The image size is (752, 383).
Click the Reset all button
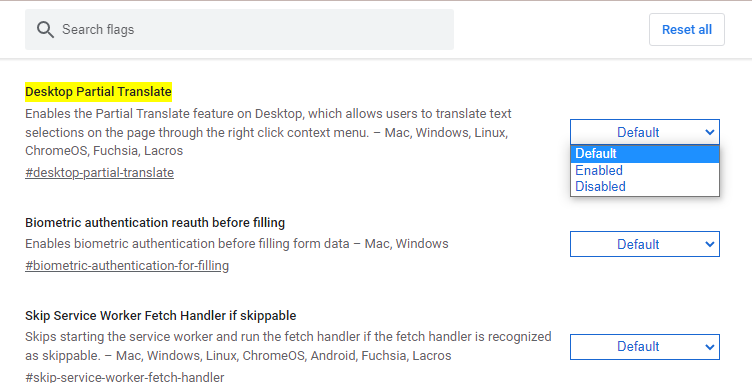687,30
